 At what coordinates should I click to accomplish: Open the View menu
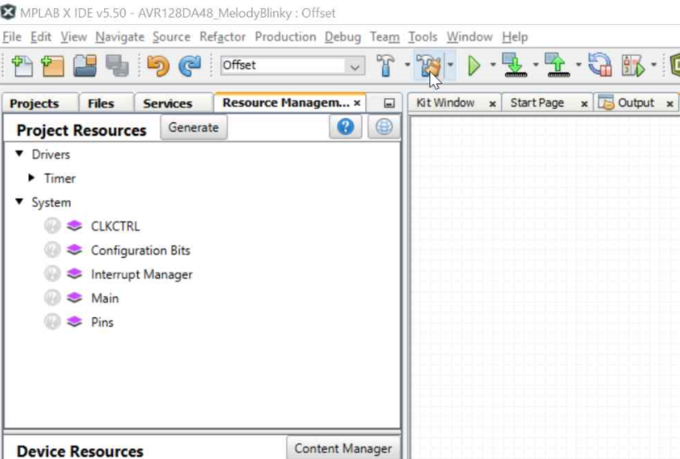point(73,37)
